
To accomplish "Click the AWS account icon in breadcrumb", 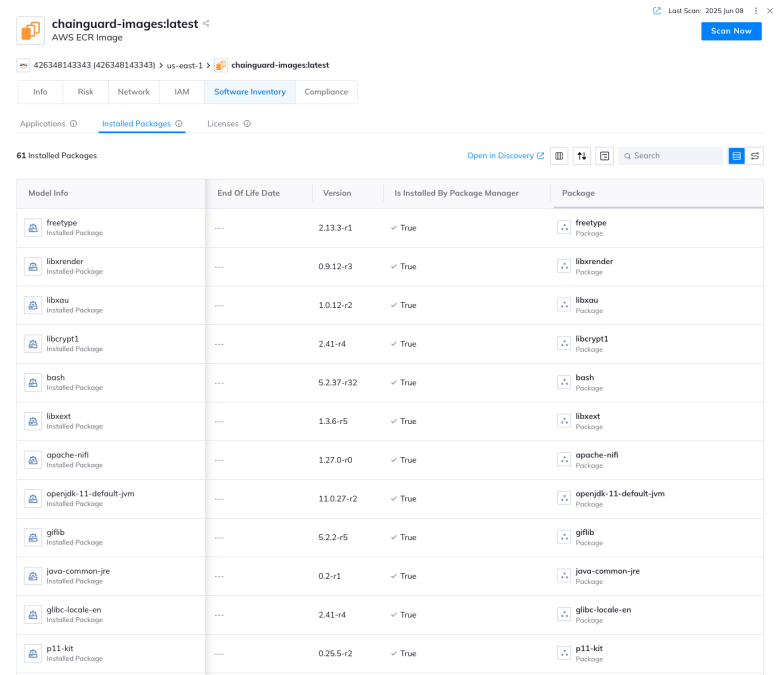I will (x=23, y=66).
